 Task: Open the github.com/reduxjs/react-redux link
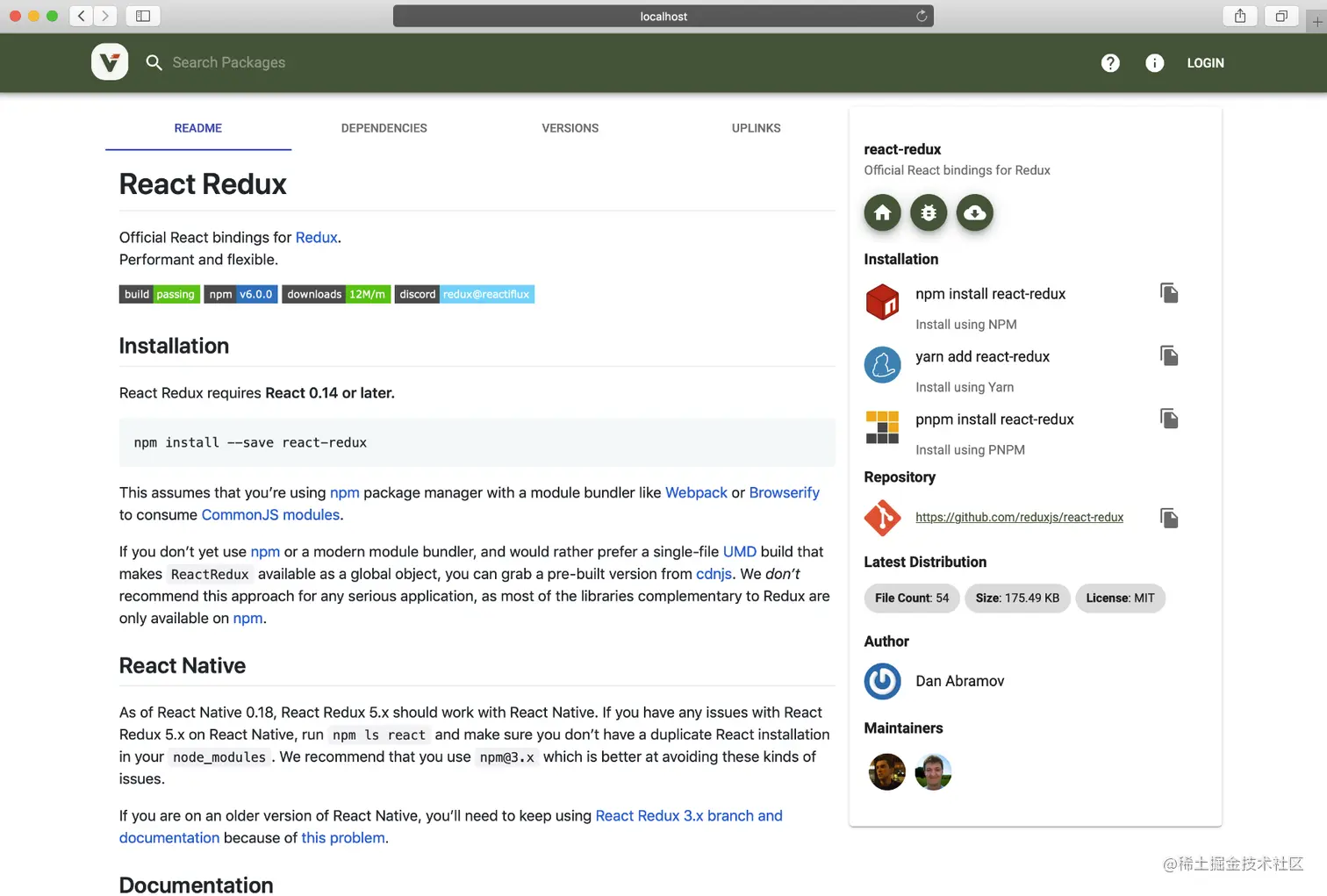coord(1019,518)
